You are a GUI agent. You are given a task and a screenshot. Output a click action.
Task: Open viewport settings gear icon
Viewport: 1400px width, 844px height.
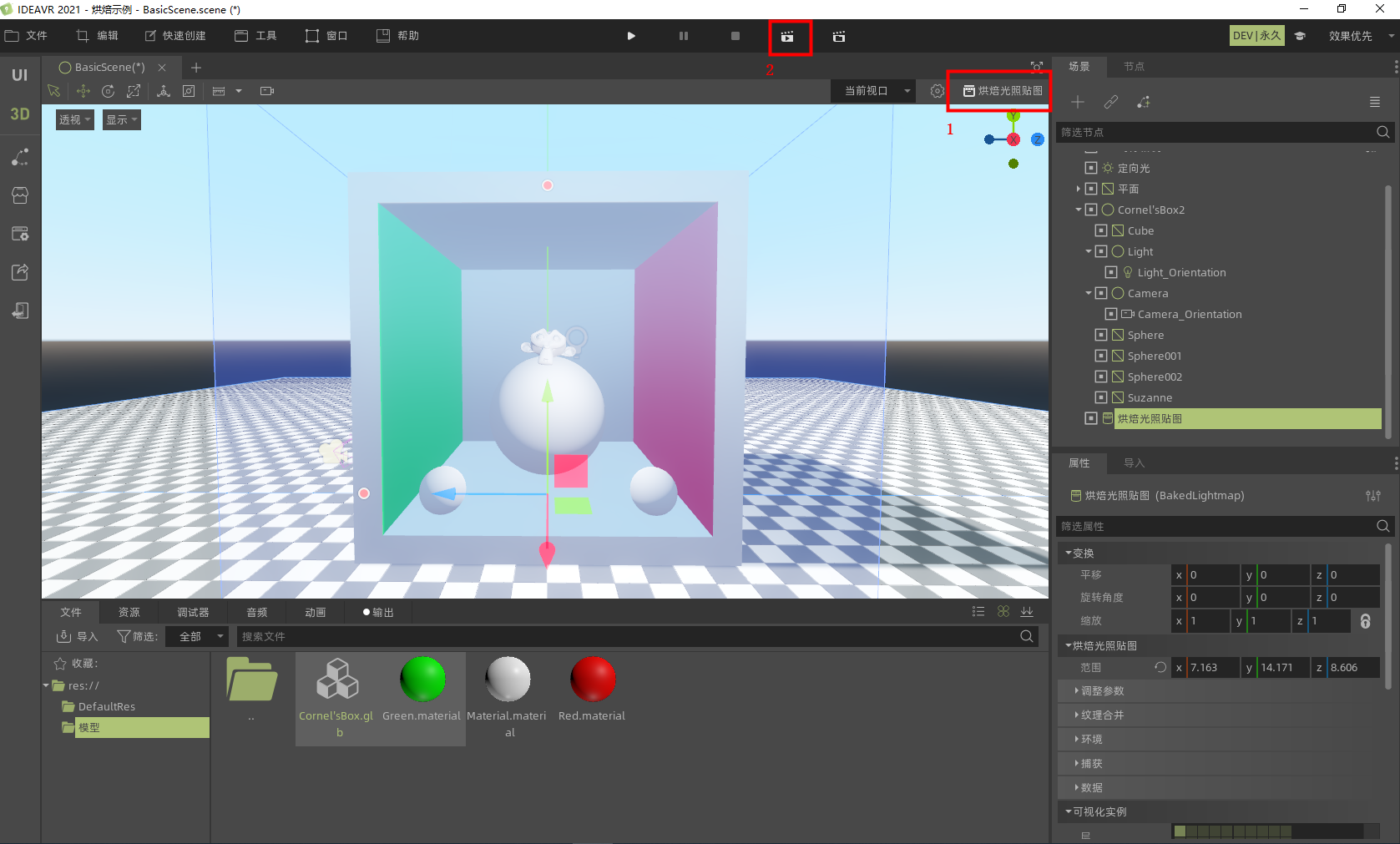coord(937,91)
